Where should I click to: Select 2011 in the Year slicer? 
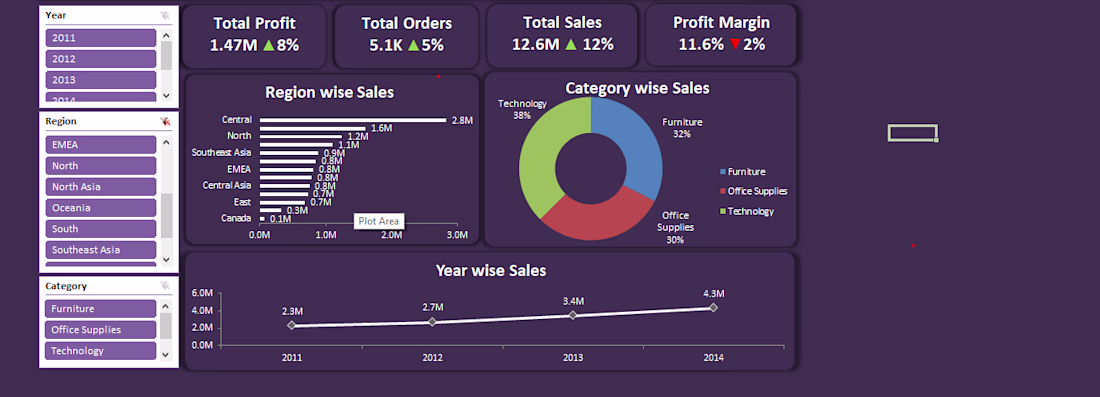pyautogui.click(x=101, y=38)
